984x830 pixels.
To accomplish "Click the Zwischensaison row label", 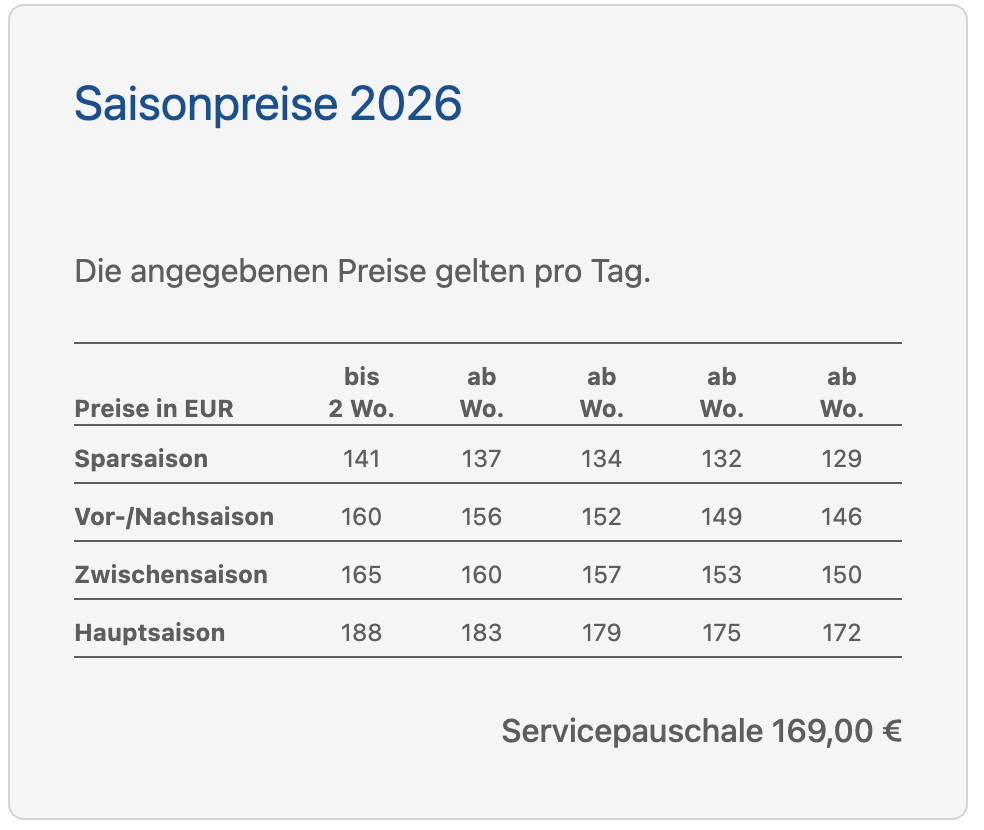I will (171, 575).
